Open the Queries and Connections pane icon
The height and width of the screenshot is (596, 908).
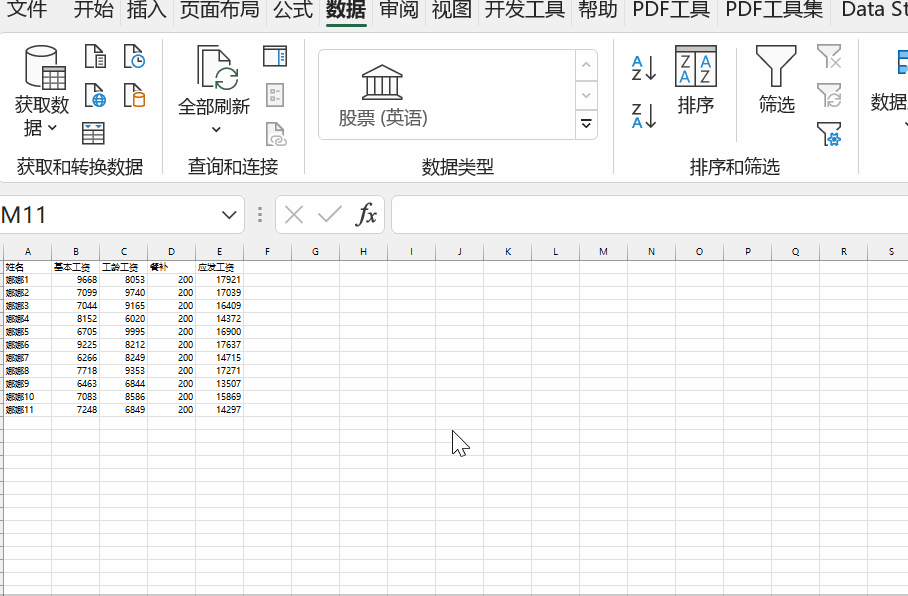pos(275,56)
